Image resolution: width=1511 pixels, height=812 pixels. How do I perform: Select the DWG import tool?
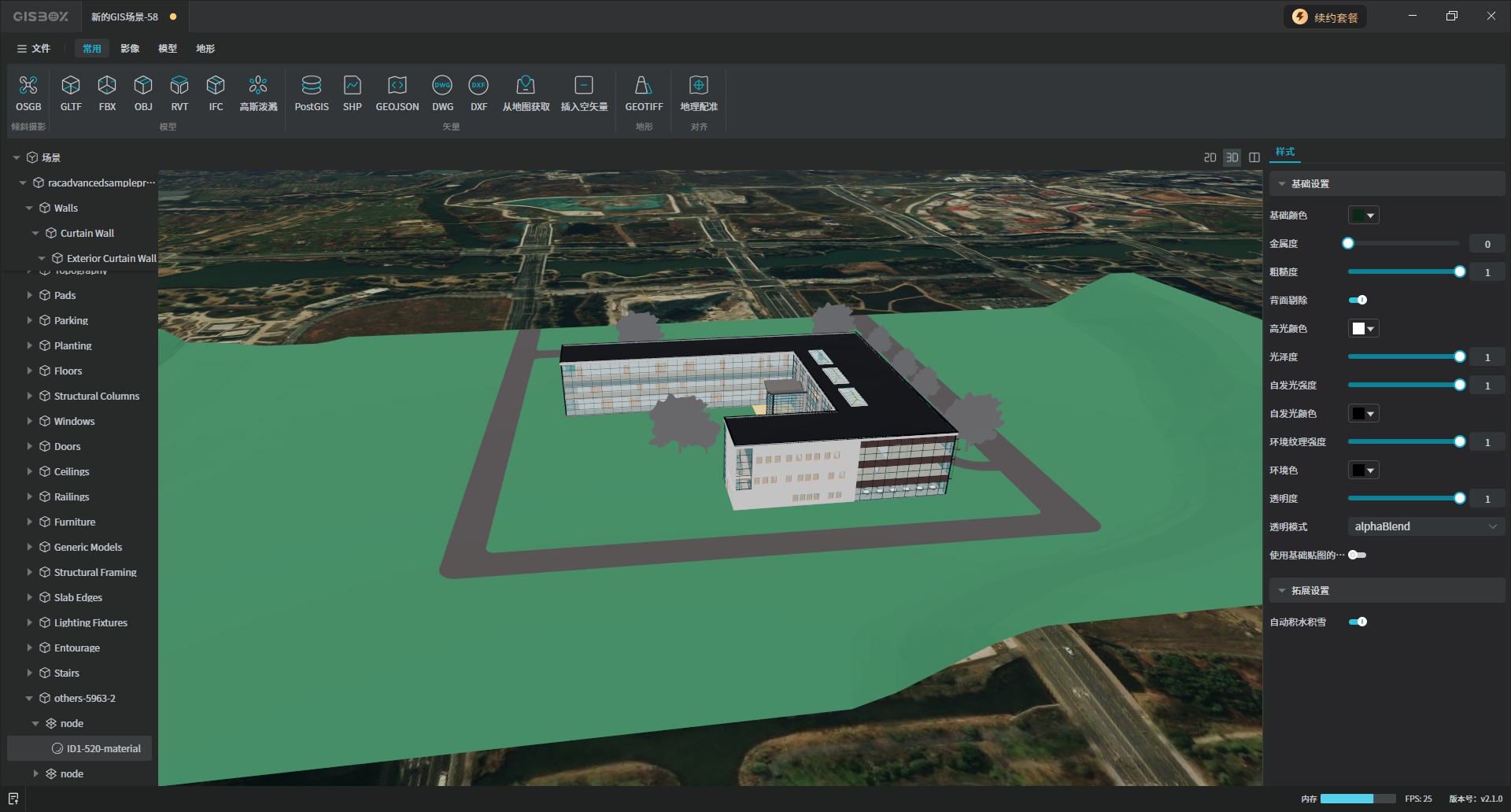(442, 86)
